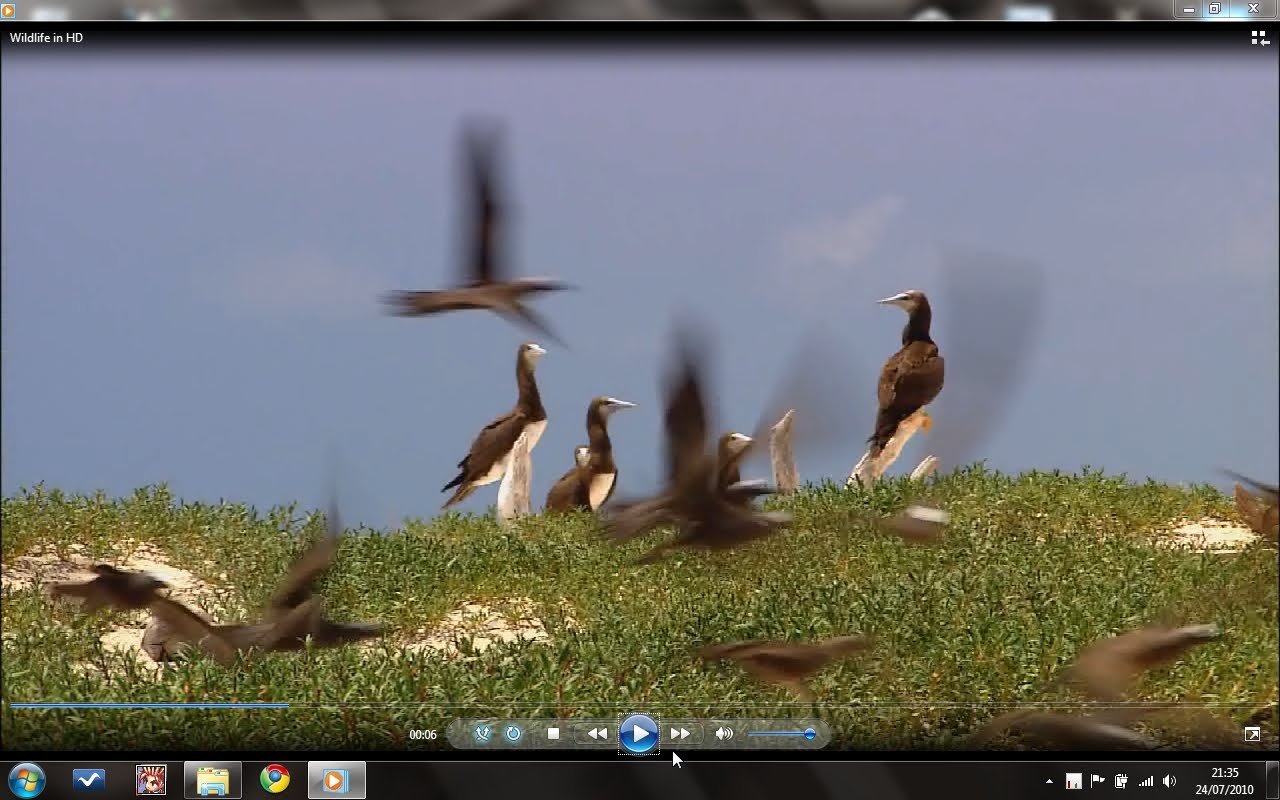1280x800 pixels.
Task: Mute the player volume
Action: point(724,734)
